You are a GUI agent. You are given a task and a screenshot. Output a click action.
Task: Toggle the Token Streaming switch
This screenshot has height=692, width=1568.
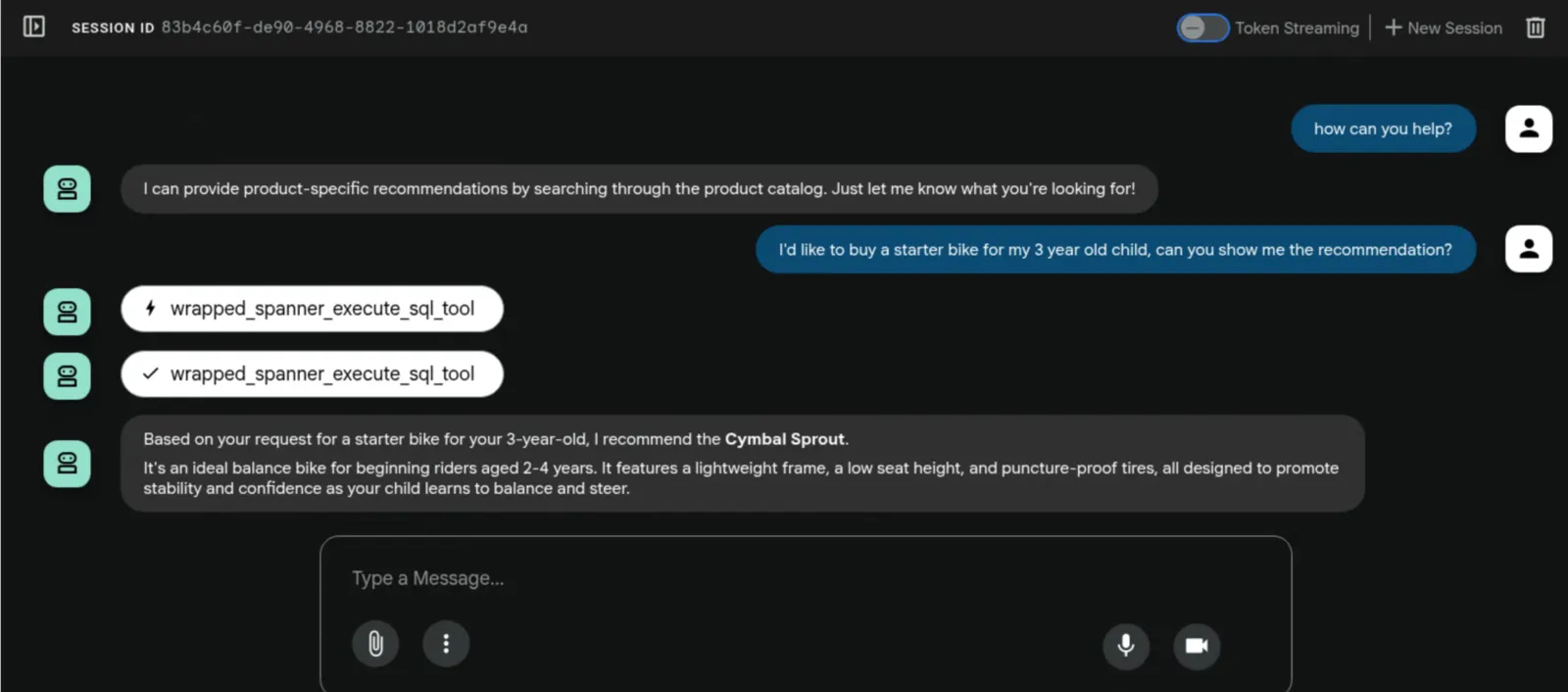click(1202, 27)
